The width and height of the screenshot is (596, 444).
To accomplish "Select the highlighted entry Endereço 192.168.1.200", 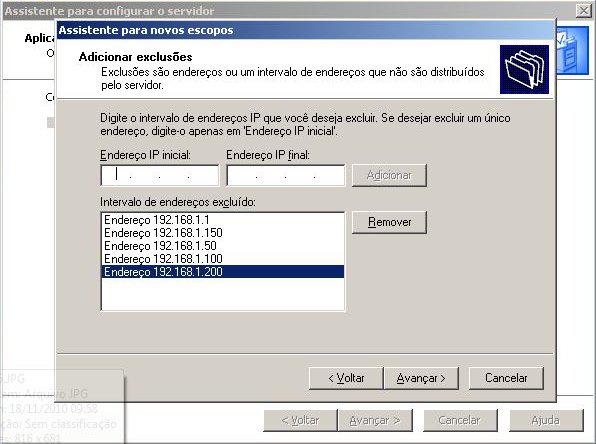I will pos(223,272).
